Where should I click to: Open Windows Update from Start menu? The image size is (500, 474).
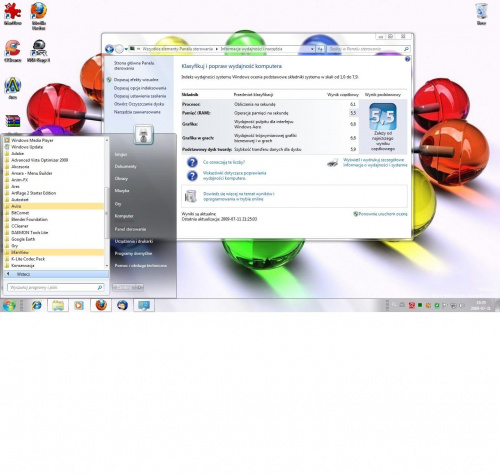point(54,147)
